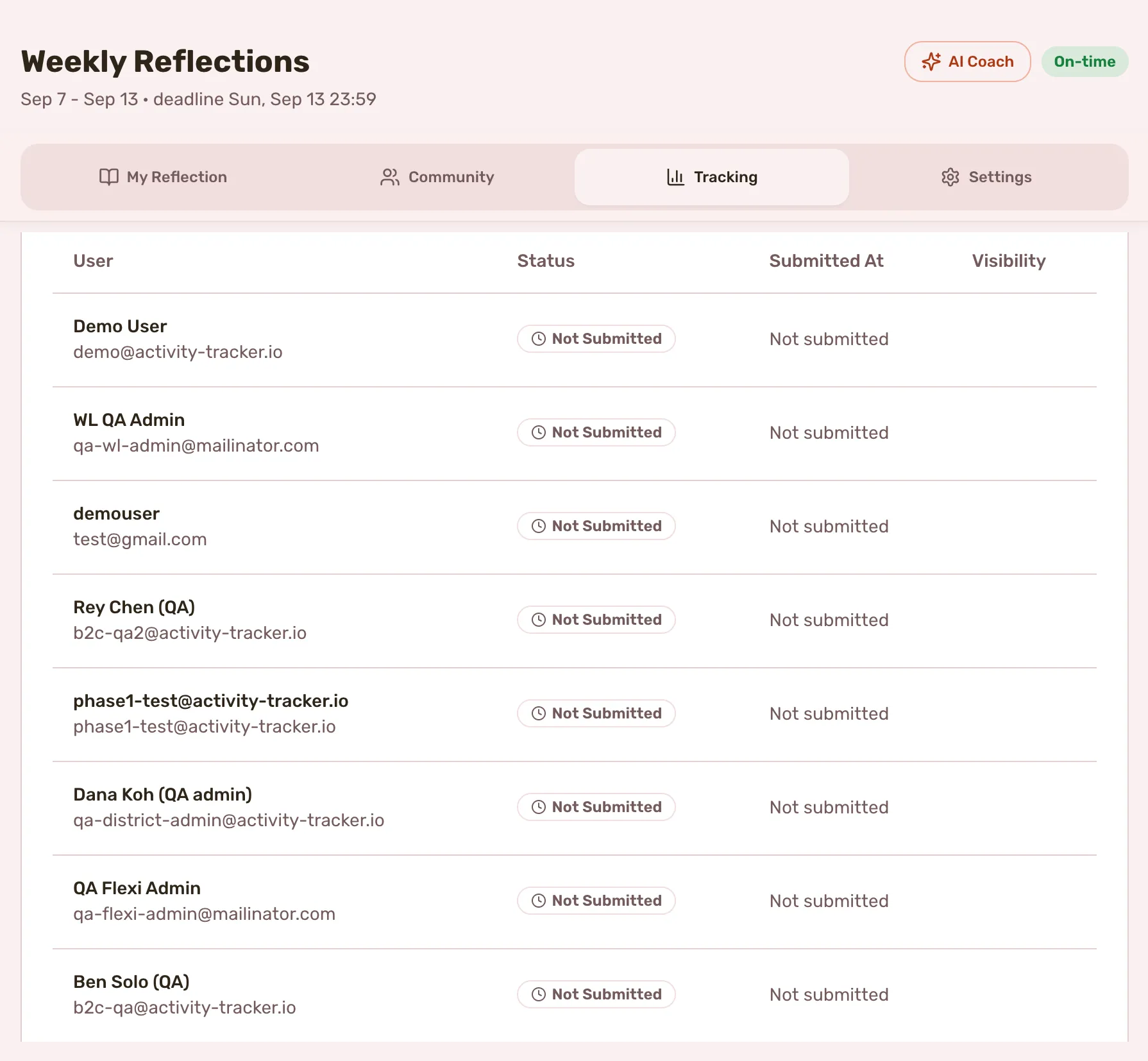Open the AI Coach button

(967, 62)
